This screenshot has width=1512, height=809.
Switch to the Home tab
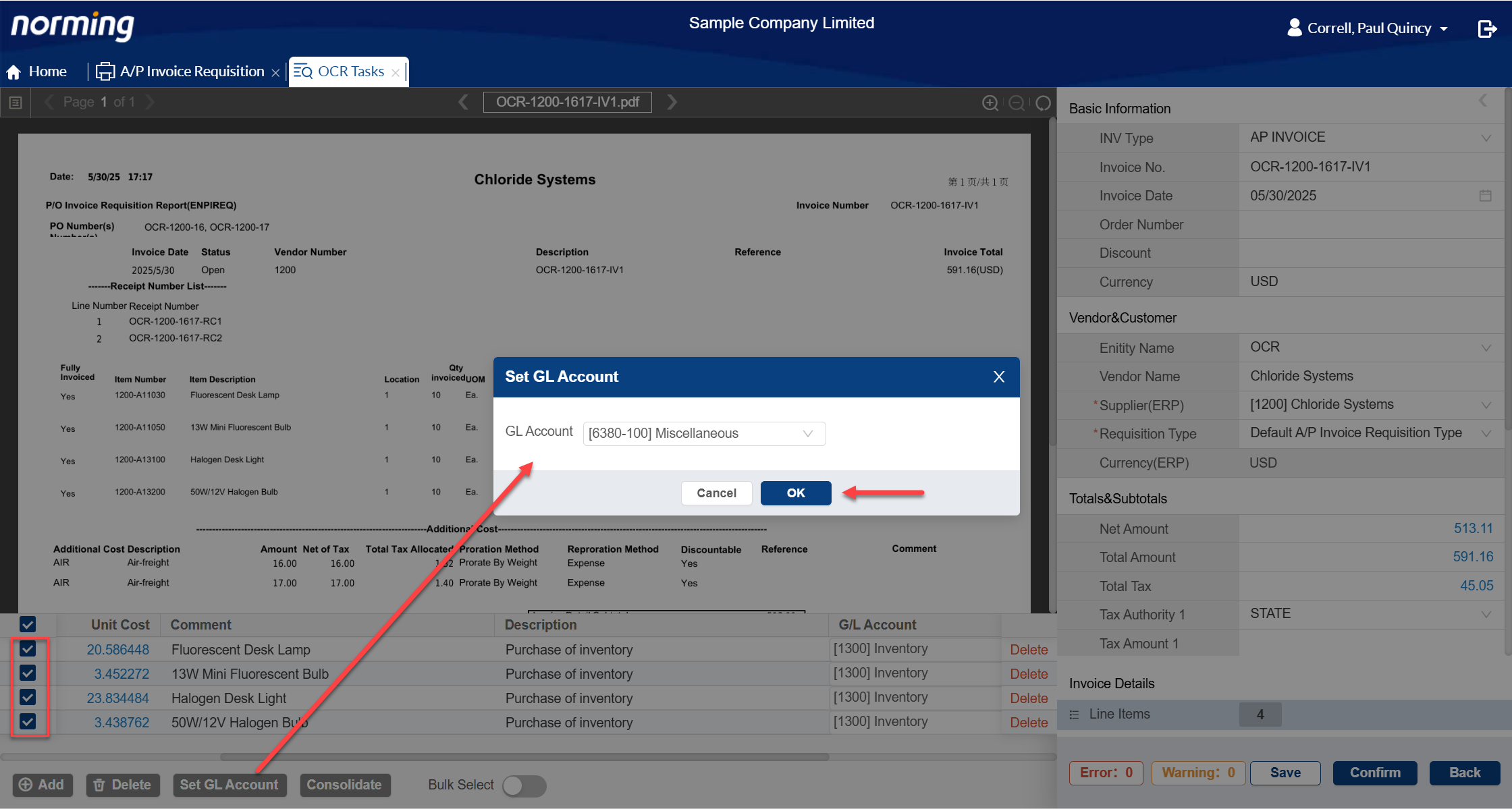(x=37, y=72)
